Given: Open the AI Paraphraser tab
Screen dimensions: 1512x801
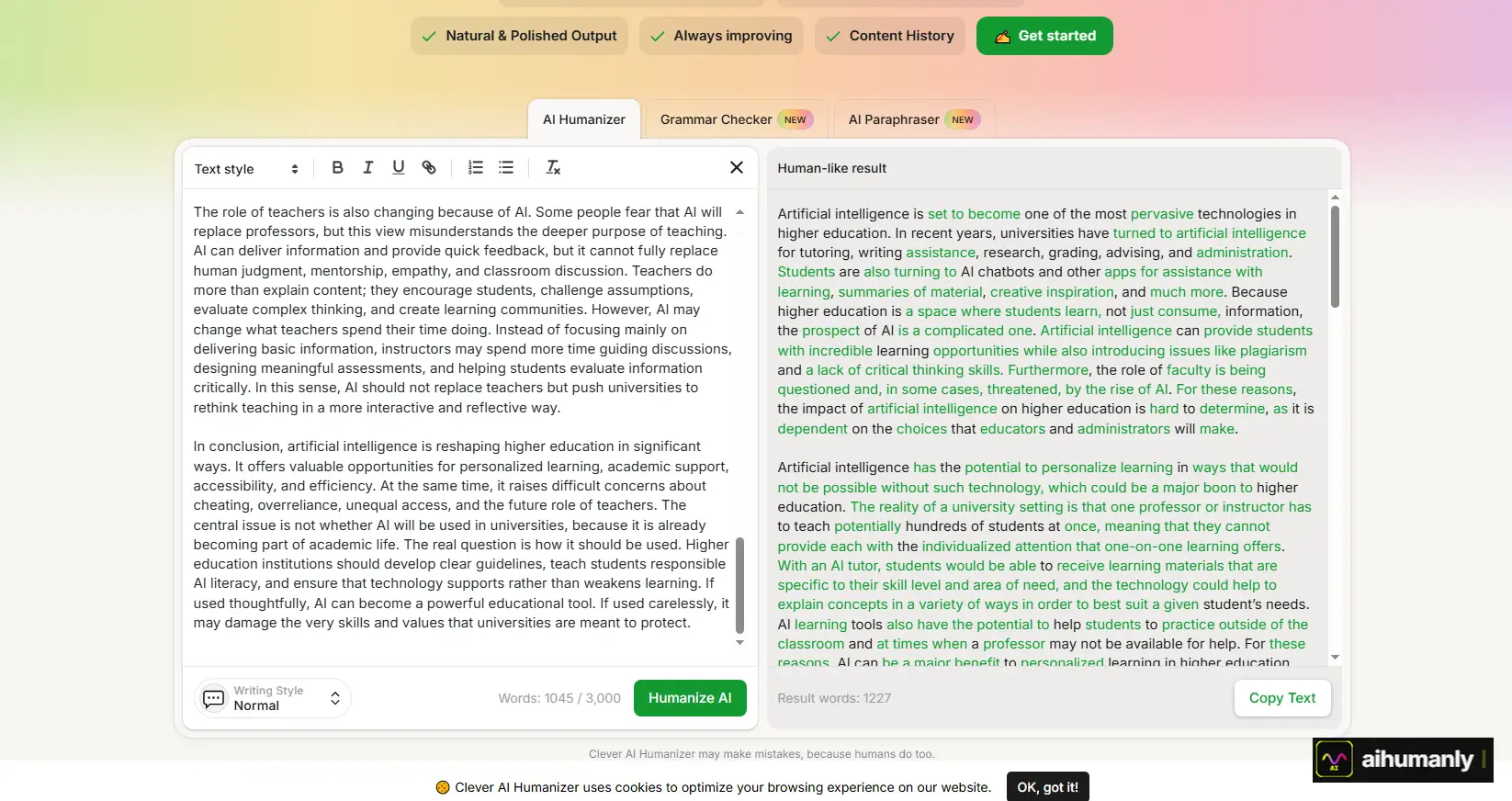Looking at the screenshot, I should pos(915,119).
